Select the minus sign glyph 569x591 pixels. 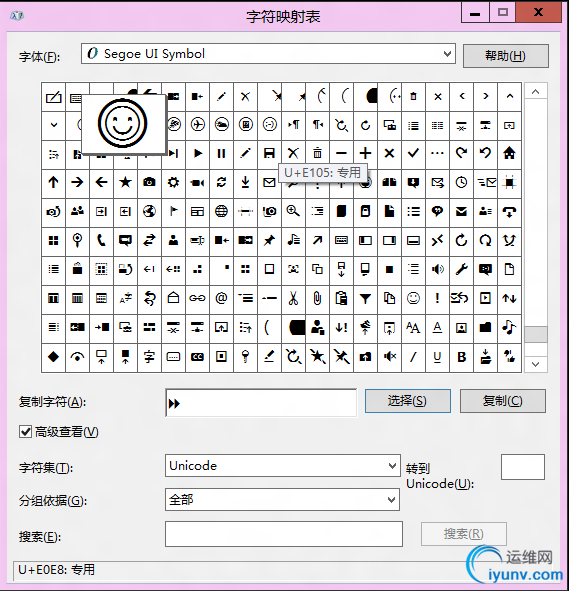pyautogui.click(x=341, y=153)
